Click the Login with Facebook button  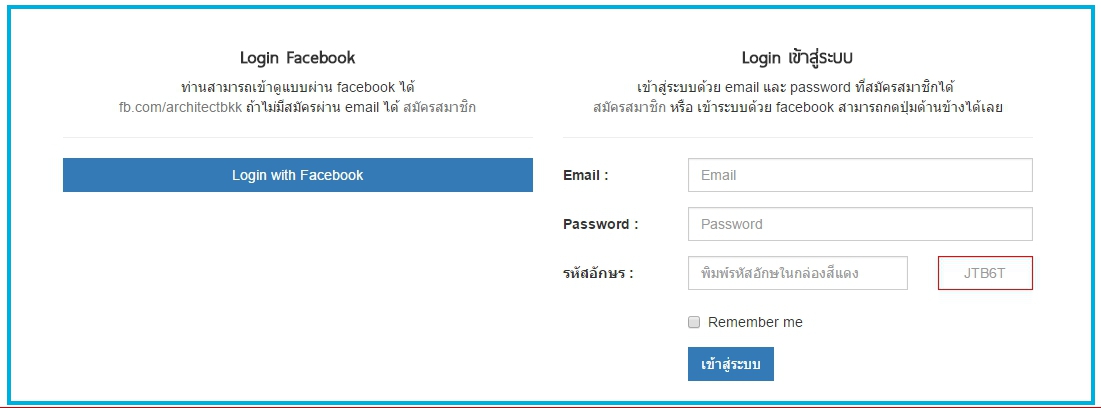click(297, 175)
